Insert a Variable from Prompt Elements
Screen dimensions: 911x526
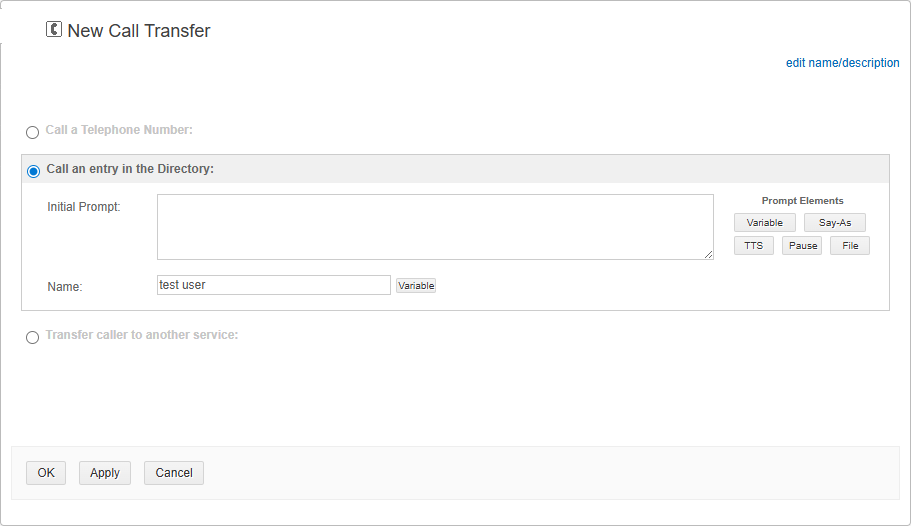[x=764, y=223]
